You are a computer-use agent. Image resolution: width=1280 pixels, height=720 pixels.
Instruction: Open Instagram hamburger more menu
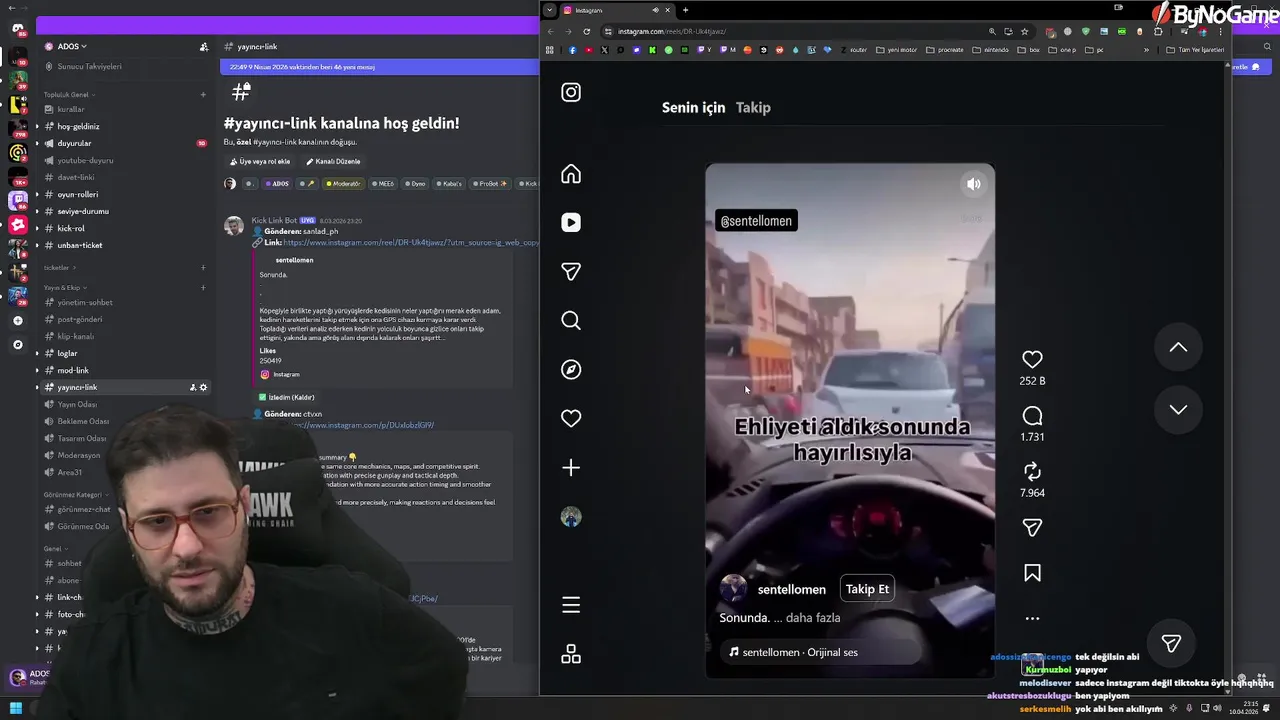pos(571,605)
